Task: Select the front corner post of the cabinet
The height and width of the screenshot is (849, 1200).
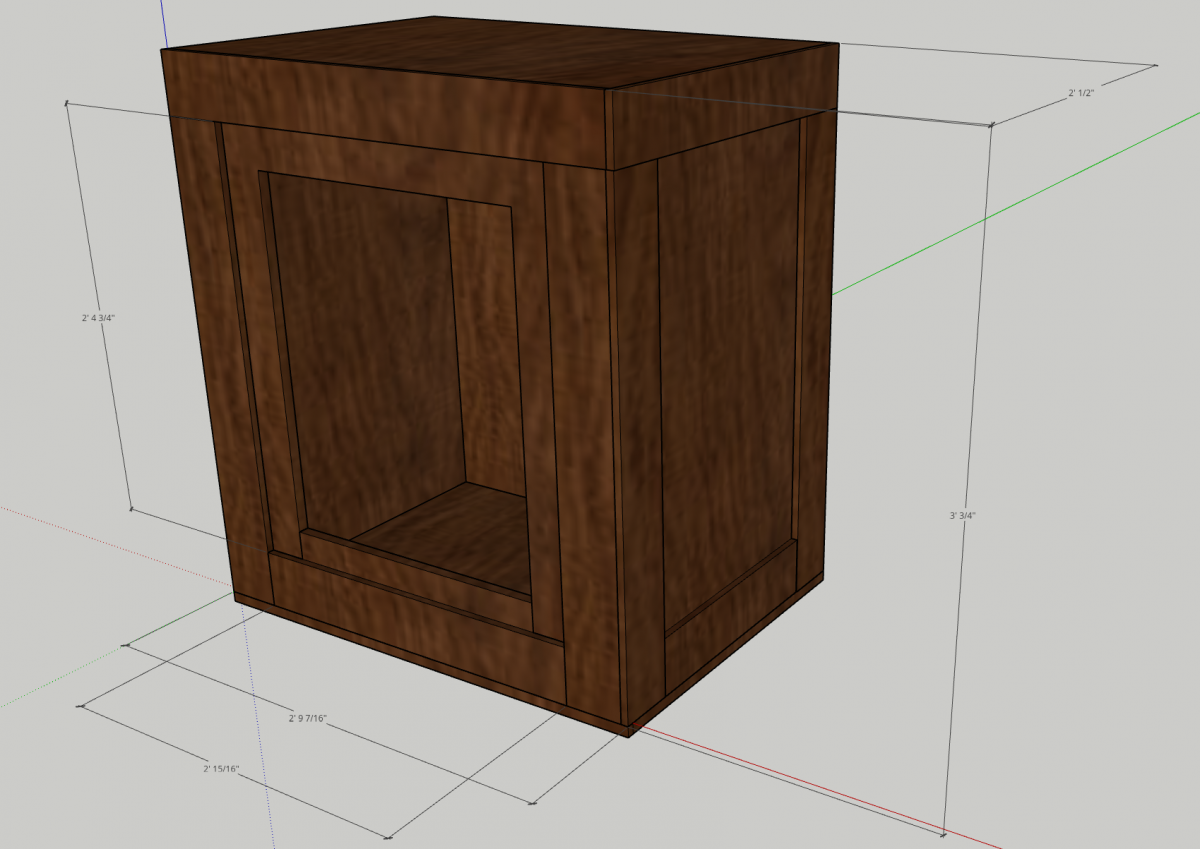Action: 636,440
